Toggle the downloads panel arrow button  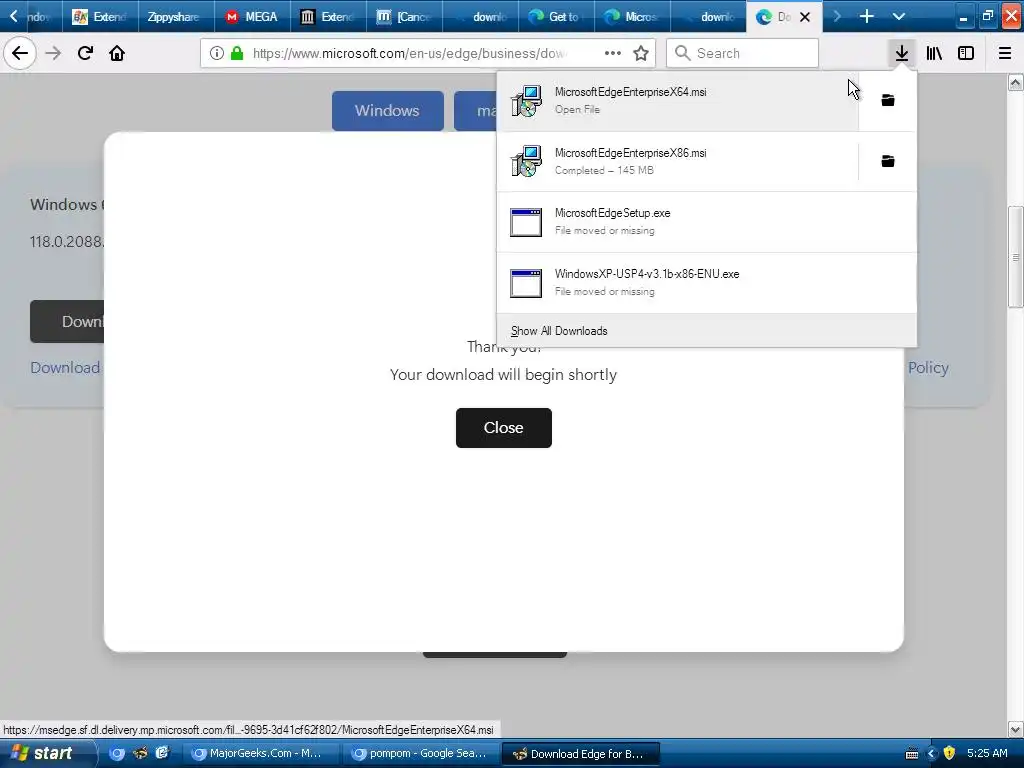coord(901,53)
